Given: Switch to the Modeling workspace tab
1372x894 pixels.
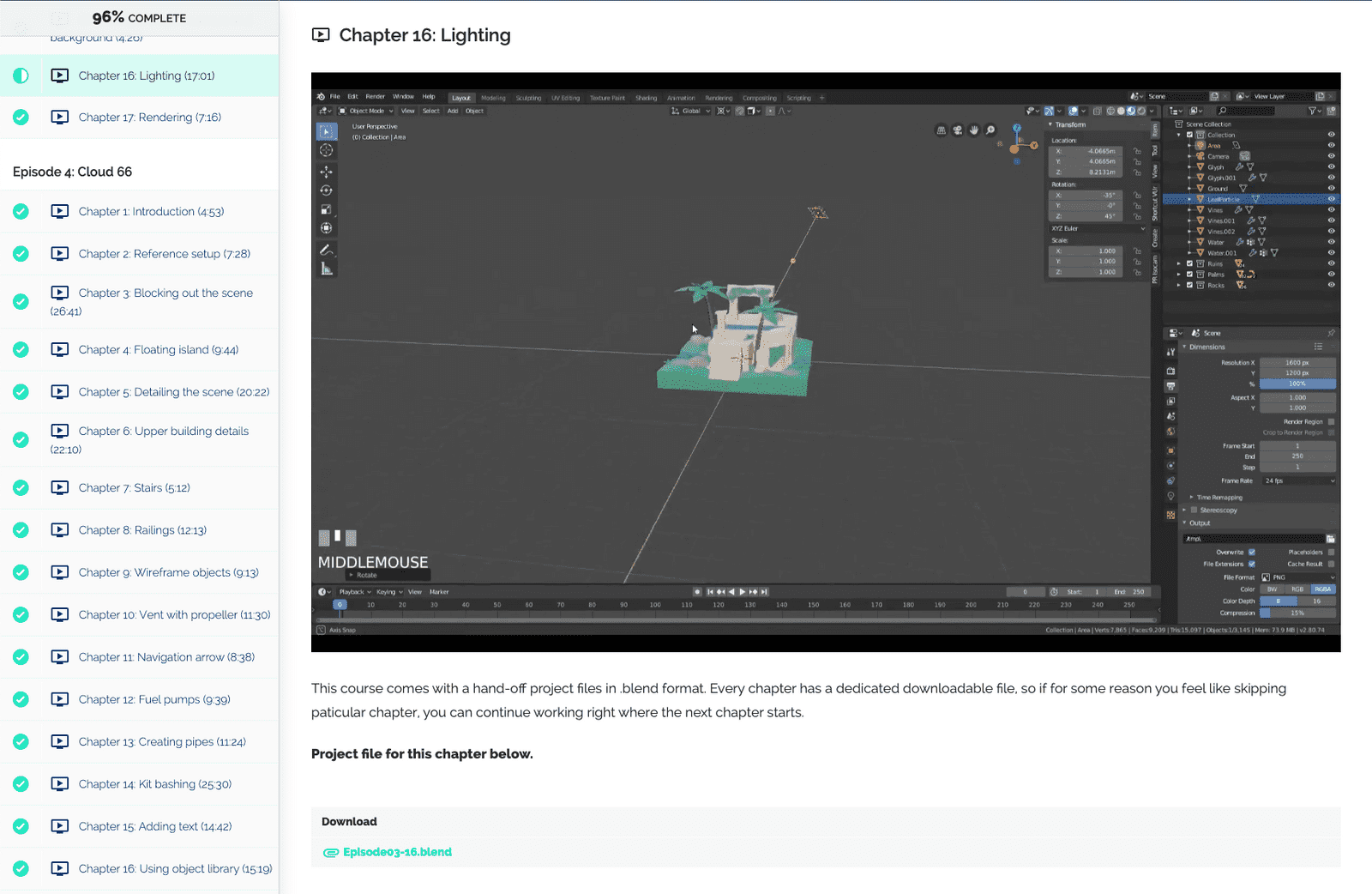Looking at the screenshot, I should (493, 98).
